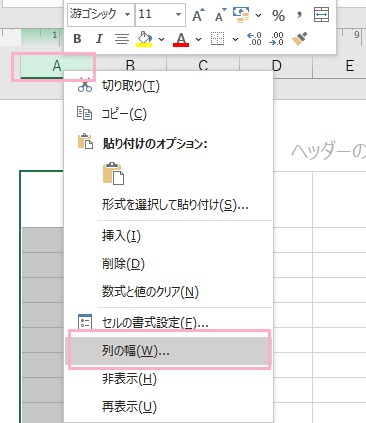Increase decimal places icon
Image resolution: width=366 pixels, height=423 pixels.
pyautogui.click(x=254, y=39)
